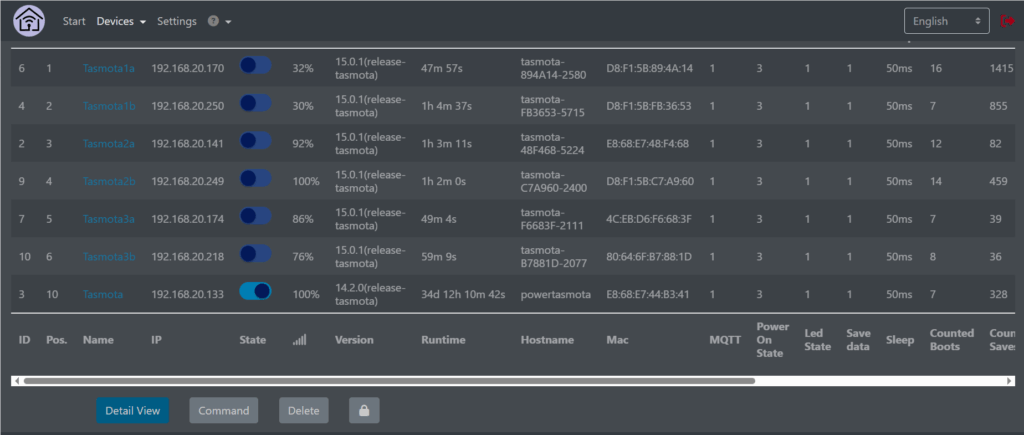Toggle power state for Tasmota3a

click(x=255, y=216)
